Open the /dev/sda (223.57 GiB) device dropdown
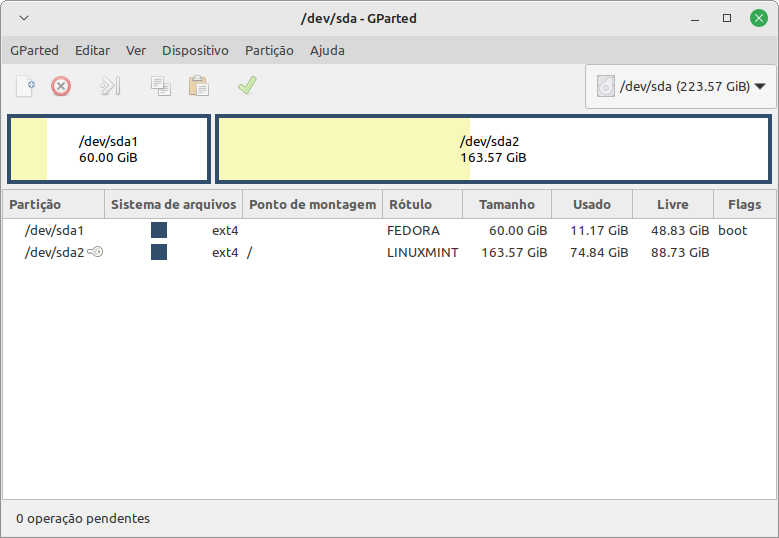 pyautogui.click(x=681, y=86)
